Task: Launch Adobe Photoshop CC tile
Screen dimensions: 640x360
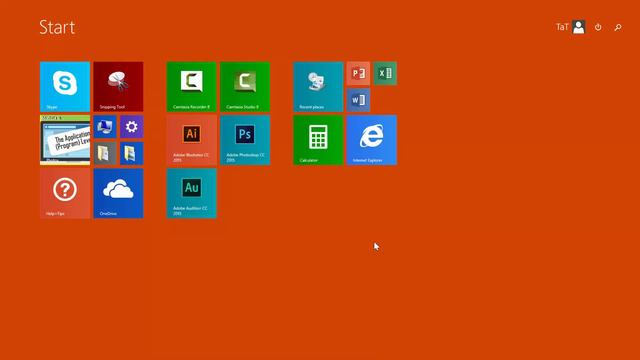Action: point(245,140)
